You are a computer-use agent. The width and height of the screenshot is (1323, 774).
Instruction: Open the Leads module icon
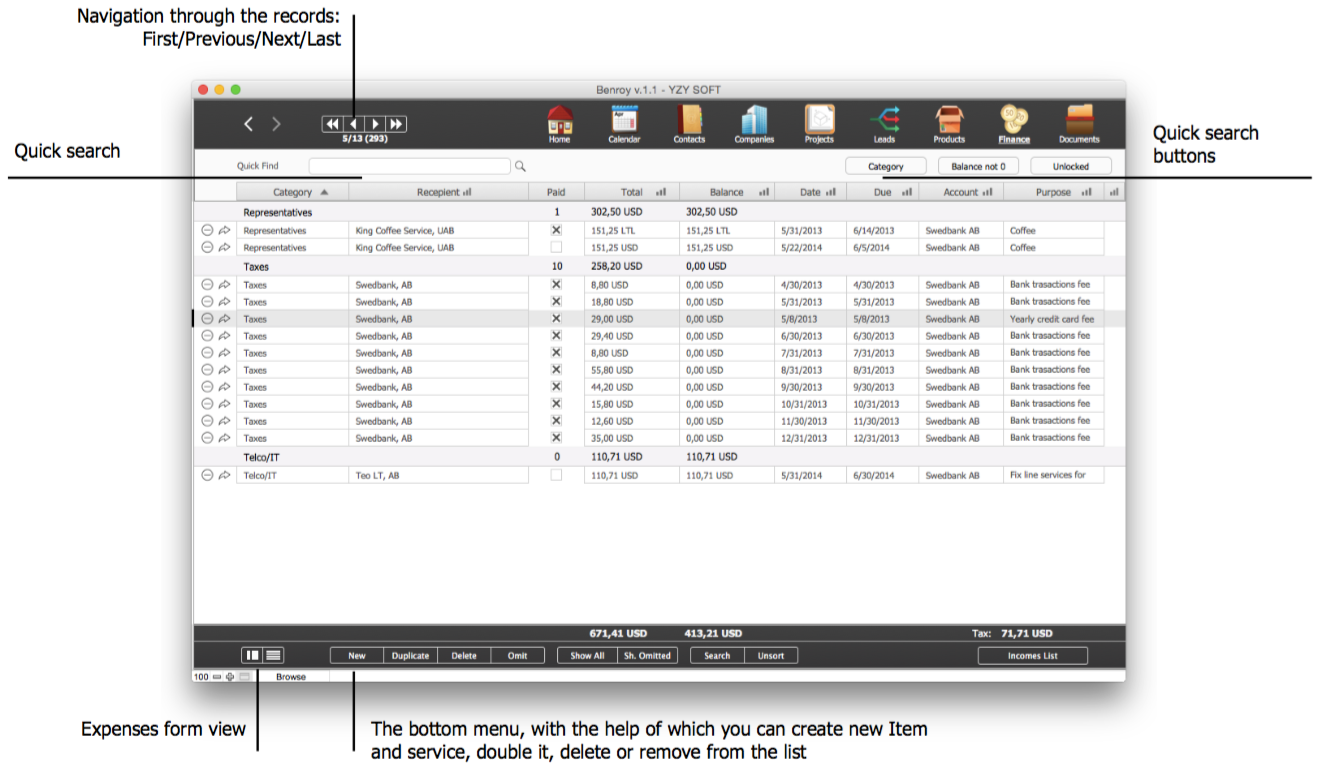[884, 121]
